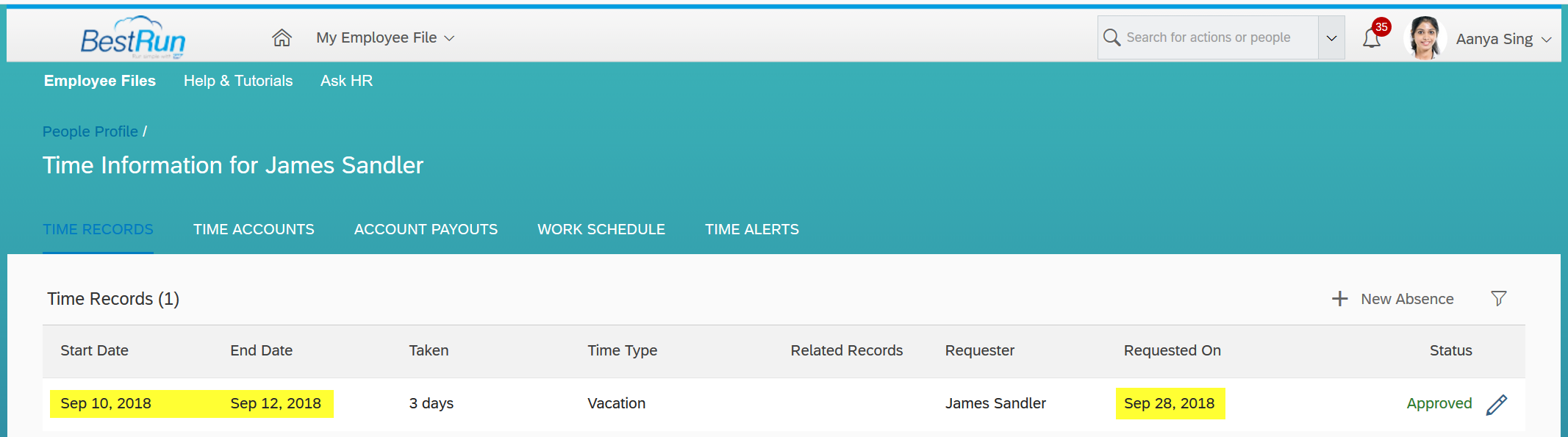Open the Work Schedule tab

[601, 229]
